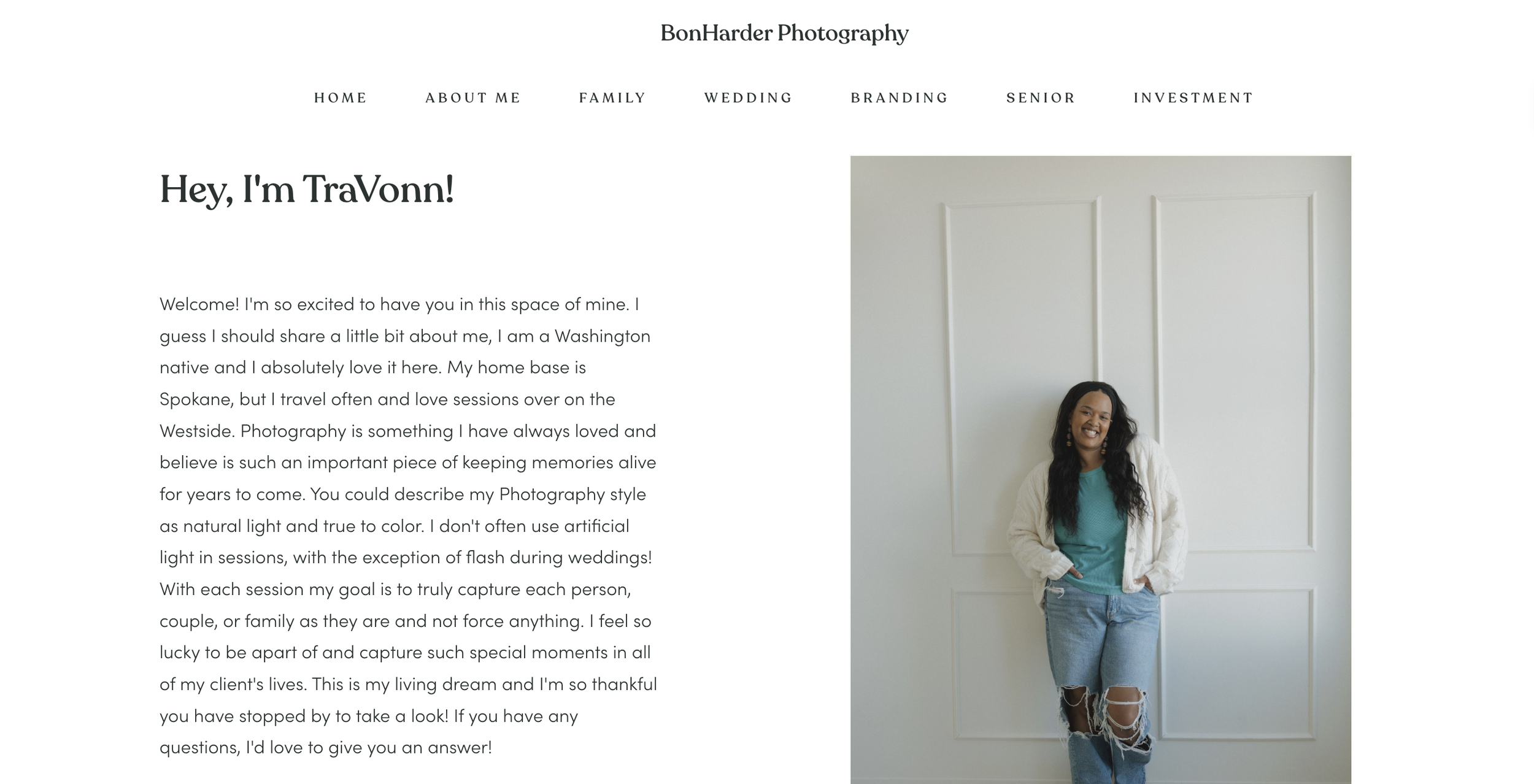This screenshot has height=784, width=1534.
Task: Click the last line "questions, I'd love to give you an answer!"
Action: point(326,747)
